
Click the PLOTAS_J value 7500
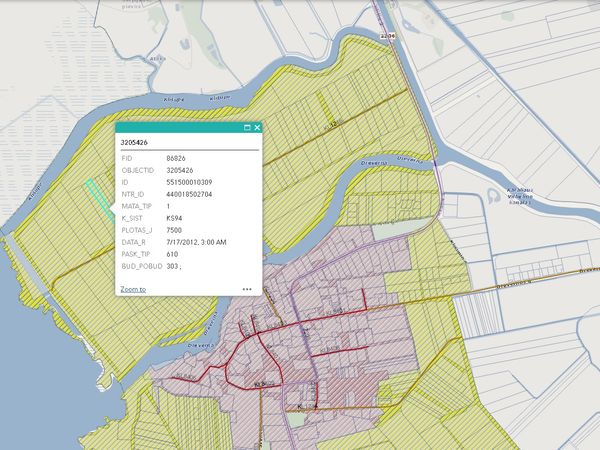pyautogui.click(x=174, y=230)
